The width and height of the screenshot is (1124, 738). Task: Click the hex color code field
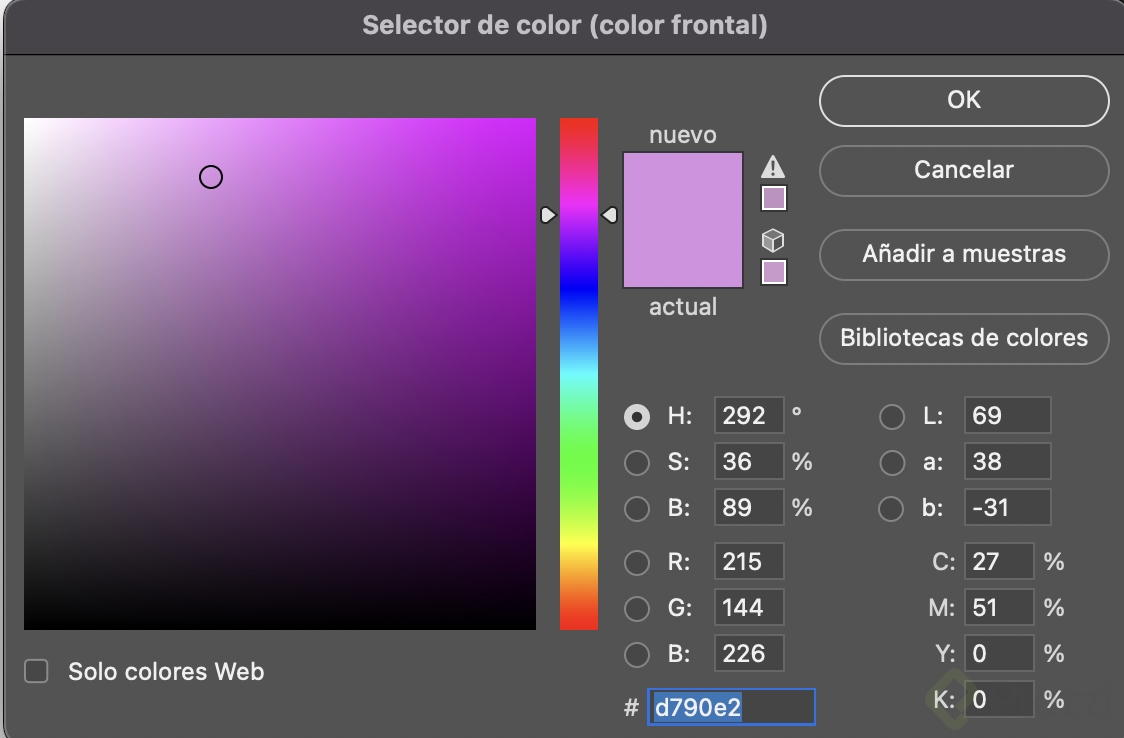[x=731, y=707]
